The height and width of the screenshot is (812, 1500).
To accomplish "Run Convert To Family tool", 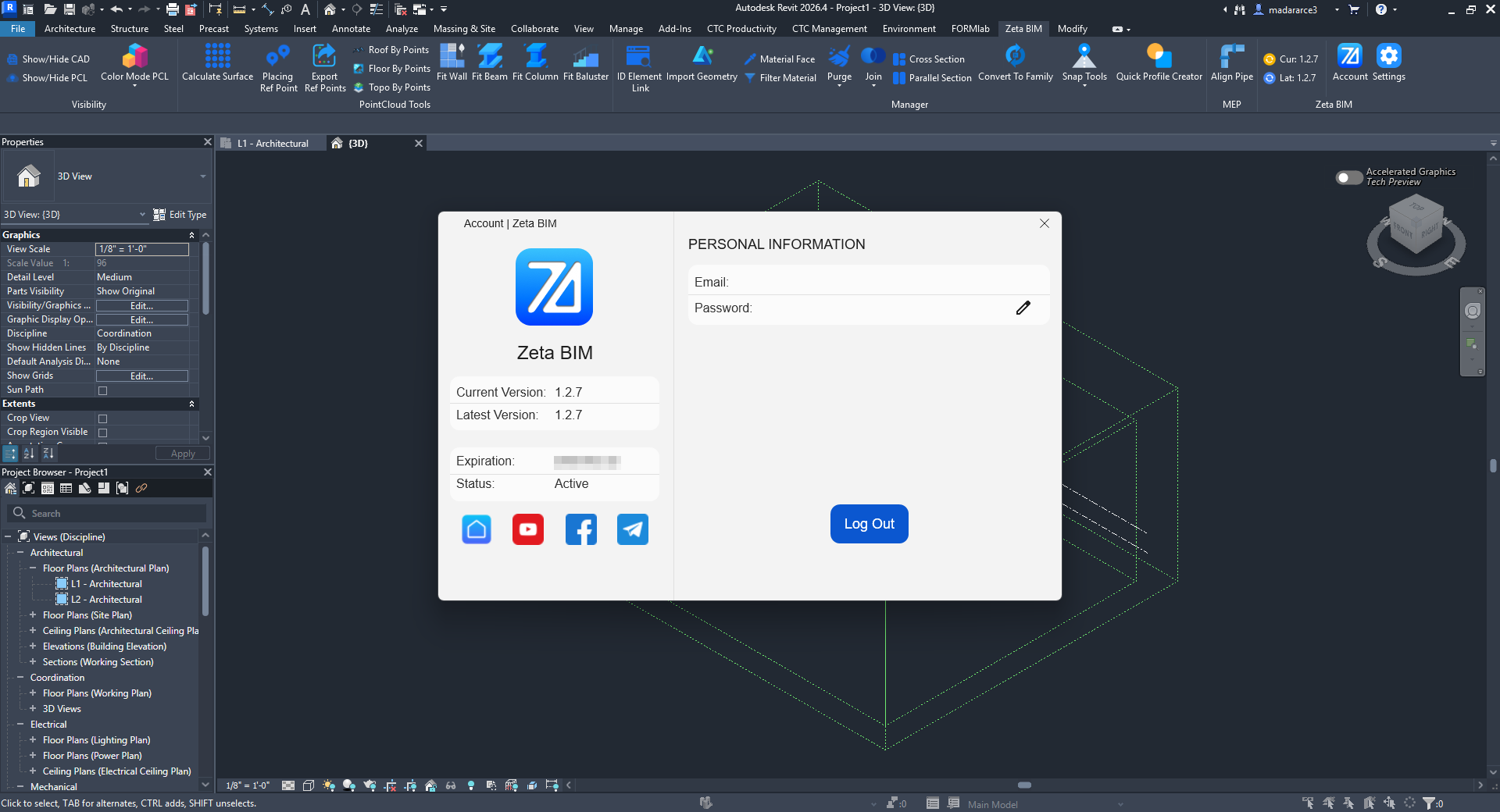I will [x=1015, y=62].
